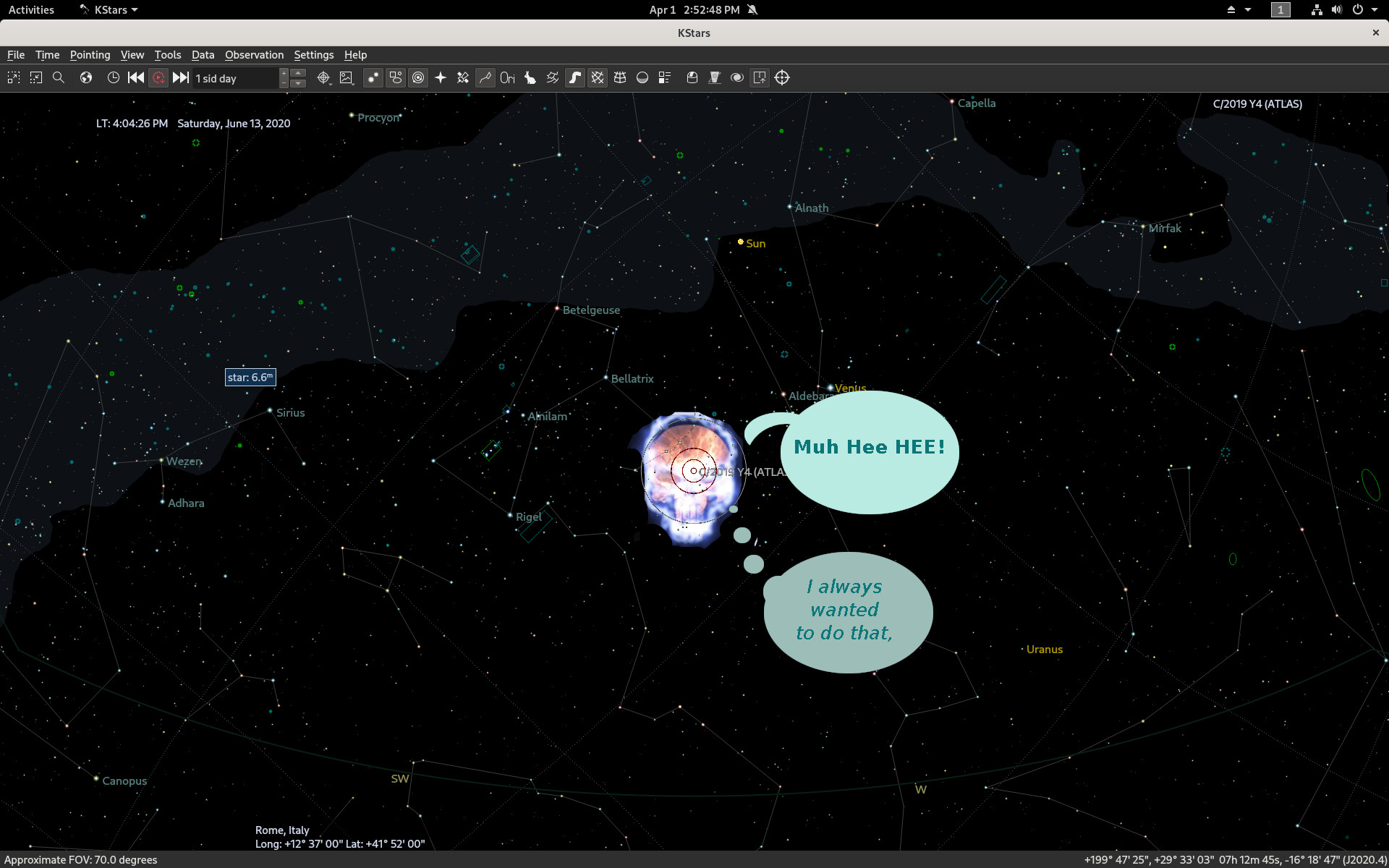Open the File menu

click(16, 55)
